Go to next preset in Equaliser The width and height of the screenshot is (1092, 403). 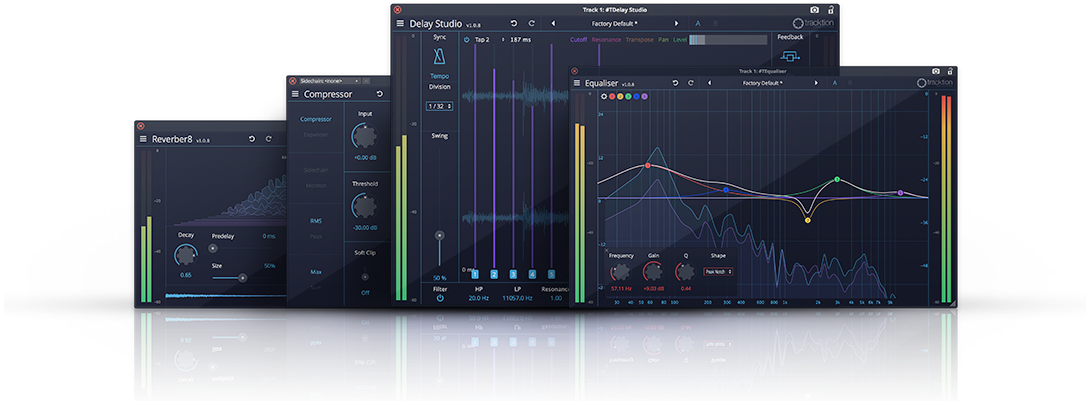tap(816, 83)
